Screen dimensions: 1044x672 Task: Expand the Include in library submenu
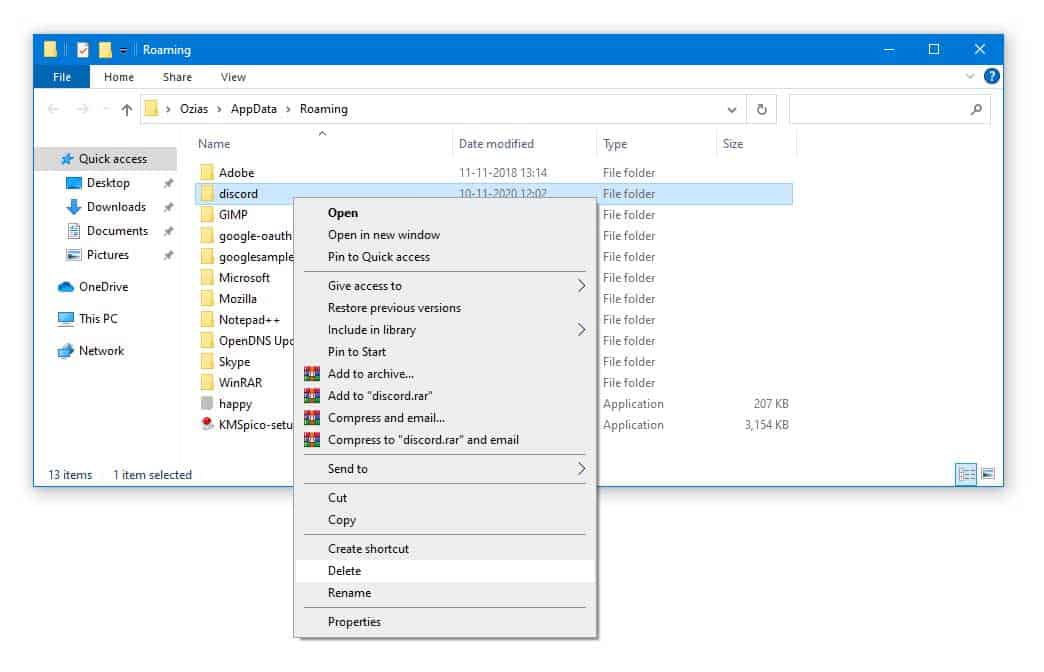[581, 330]
